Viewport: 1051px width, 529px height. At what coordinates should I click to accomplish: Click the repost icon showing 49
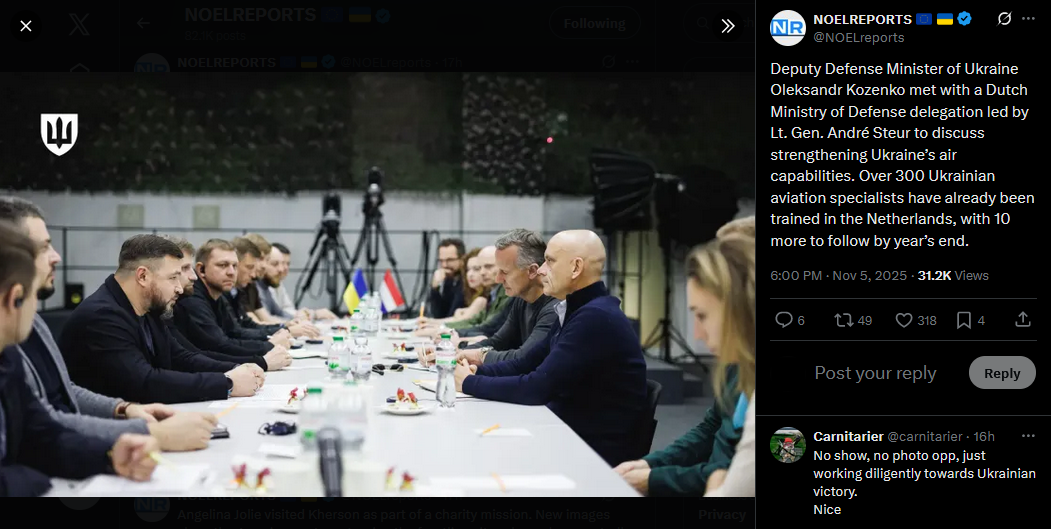(853, 320)
